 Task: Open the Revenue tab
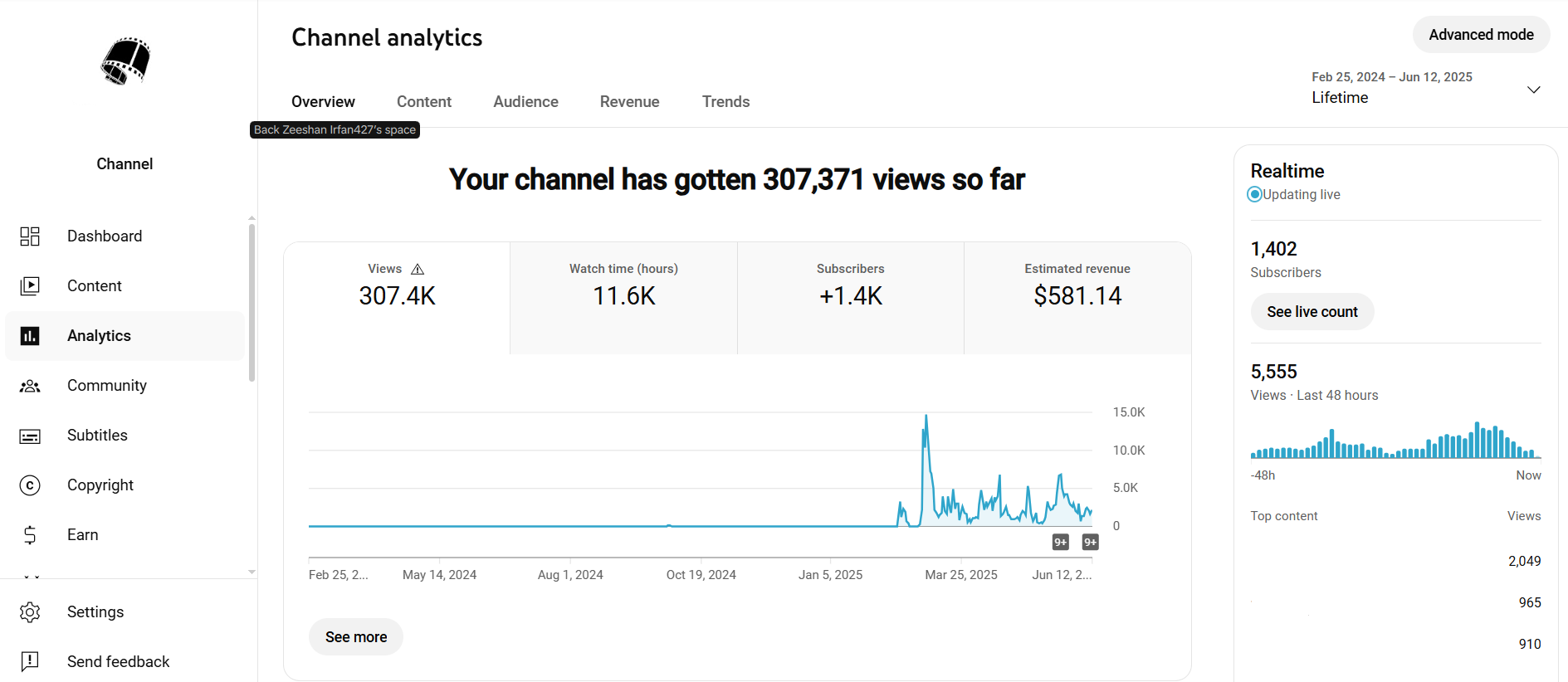629,102
